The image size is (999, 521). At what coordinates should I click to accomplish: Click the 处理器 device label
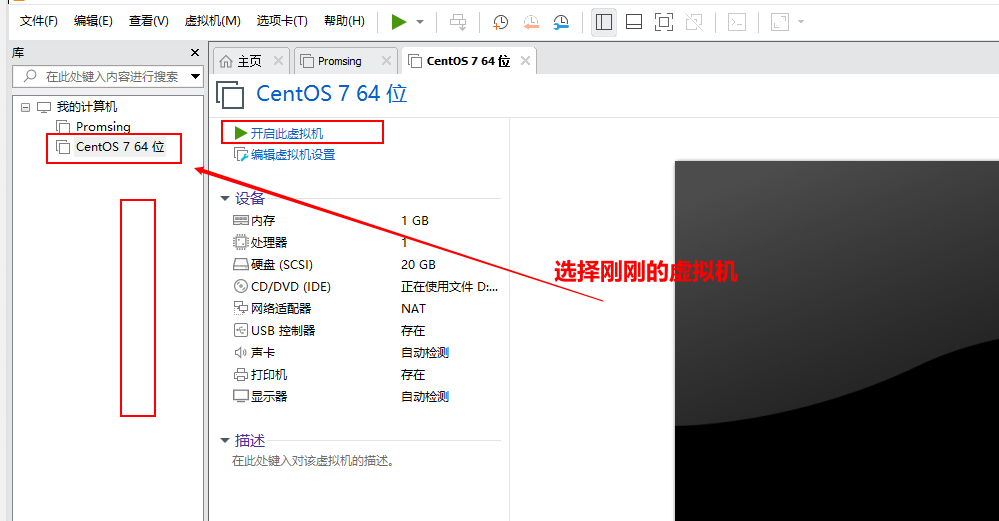point(269,243)
